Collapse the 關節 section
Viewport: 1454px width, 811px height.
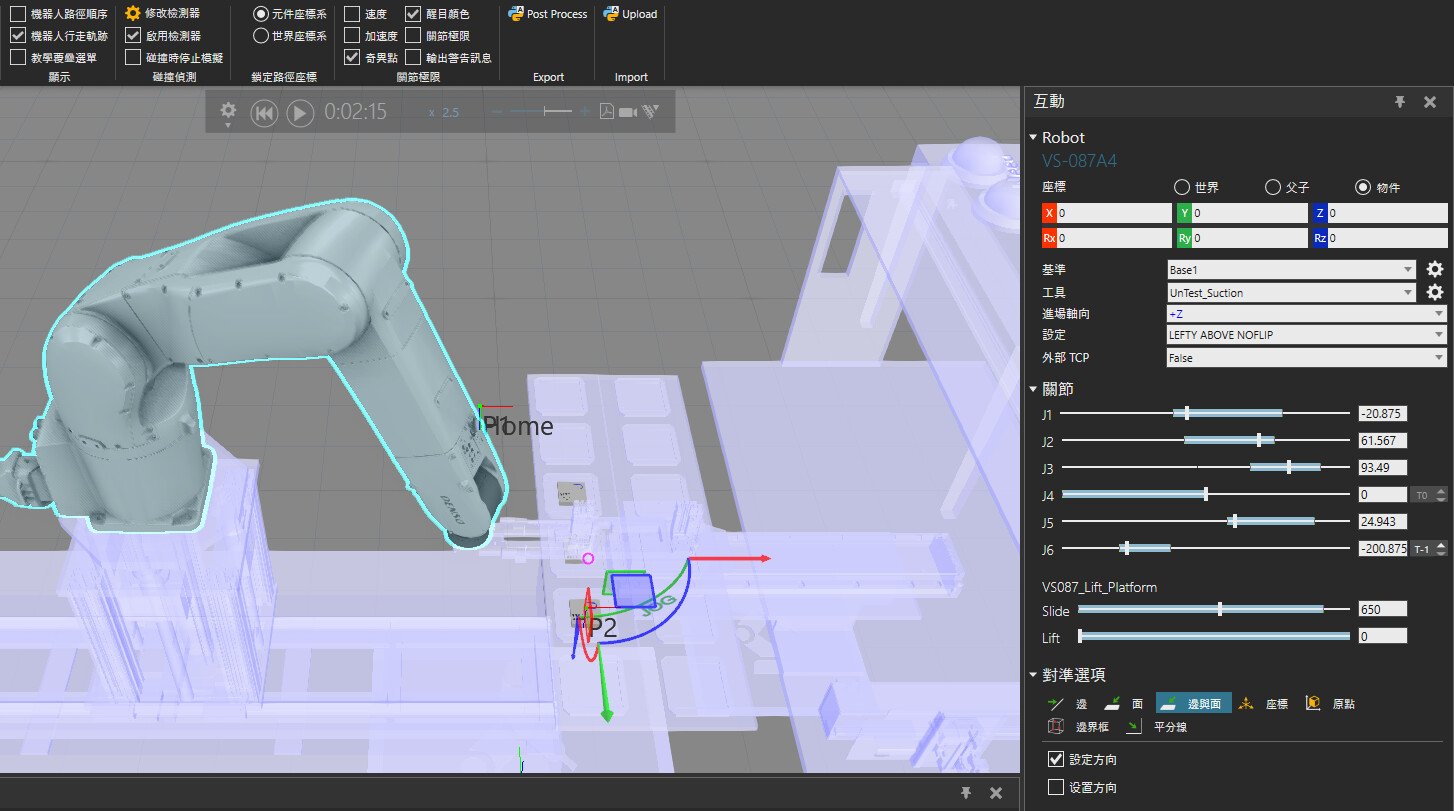[1033, 389]
